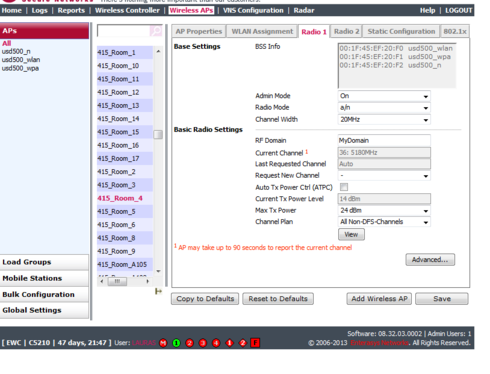Open the Static Configuration tab
Image resolution: width=490 pixels, height=374 pixels.
(x=401, y=31)
